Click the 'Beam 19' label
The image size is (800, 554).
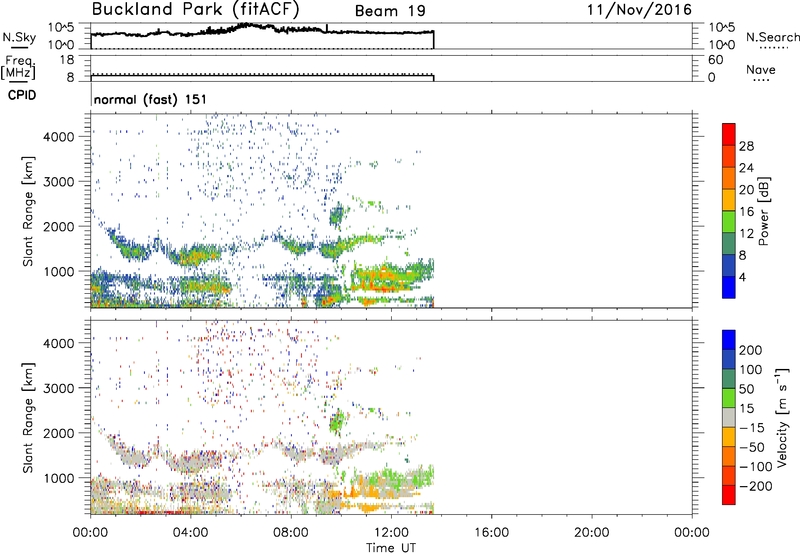(390, 11)
